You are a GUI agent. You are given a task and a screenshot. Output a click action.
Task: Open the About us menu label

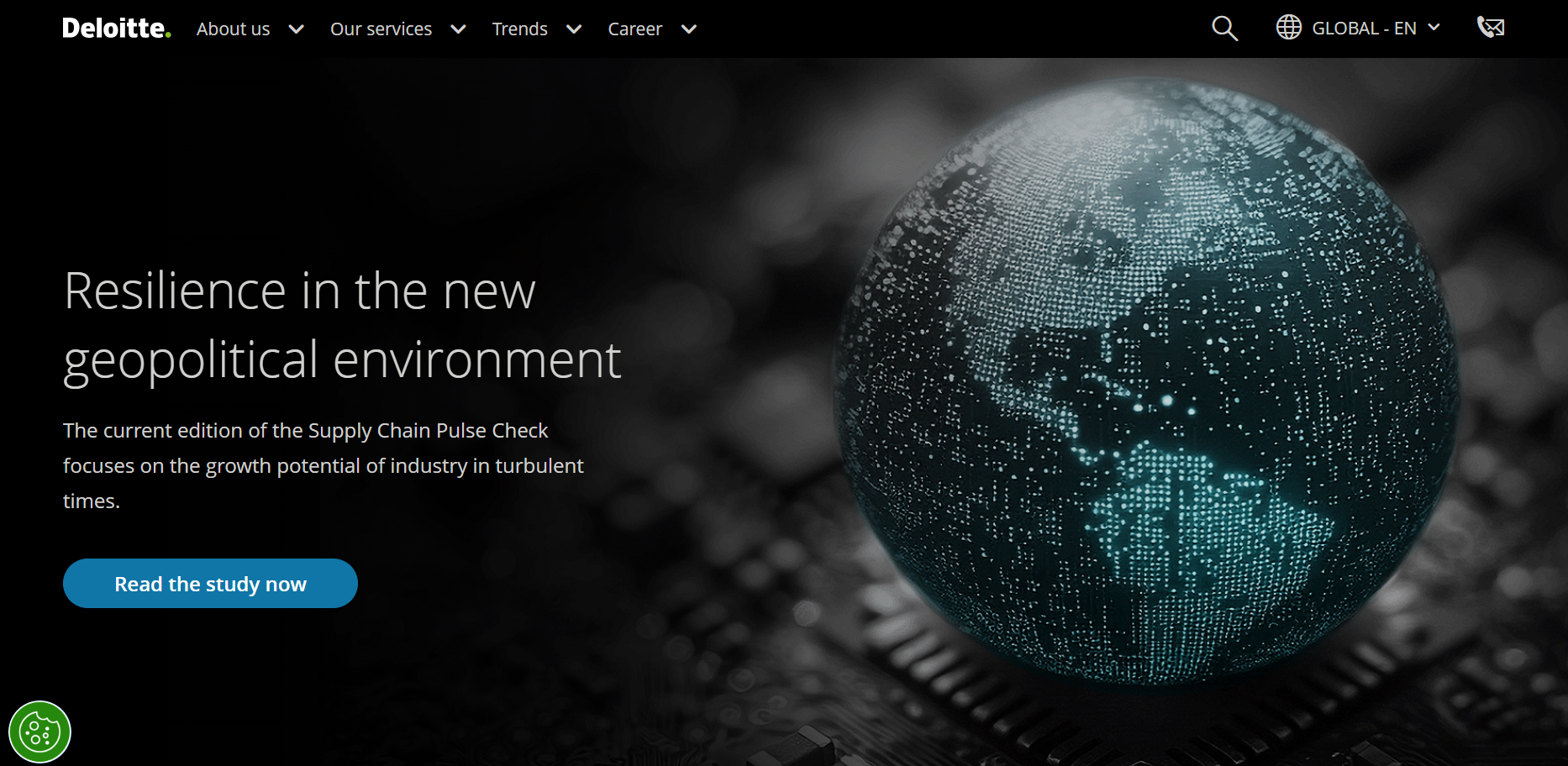click(233, 29)
